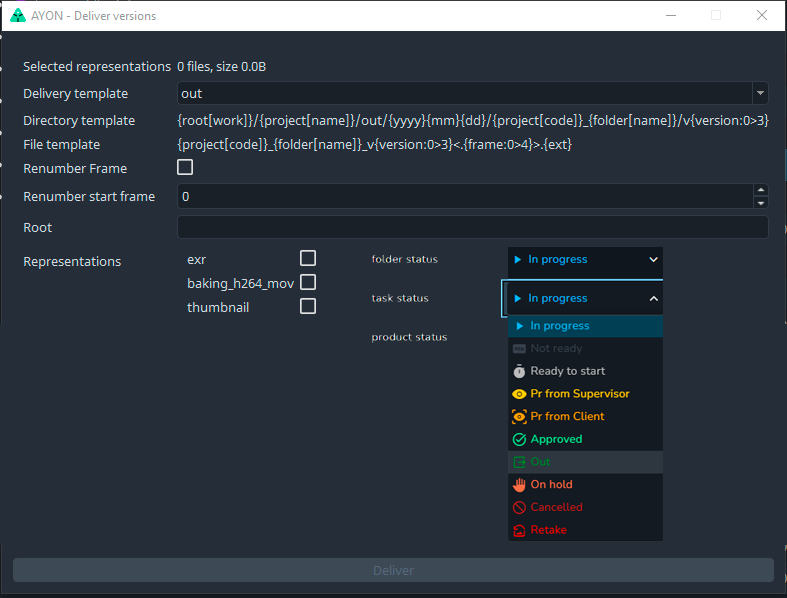This screenshot has height=598, width=787.
Task: Click the Representations label
Action: coord(72,262)
